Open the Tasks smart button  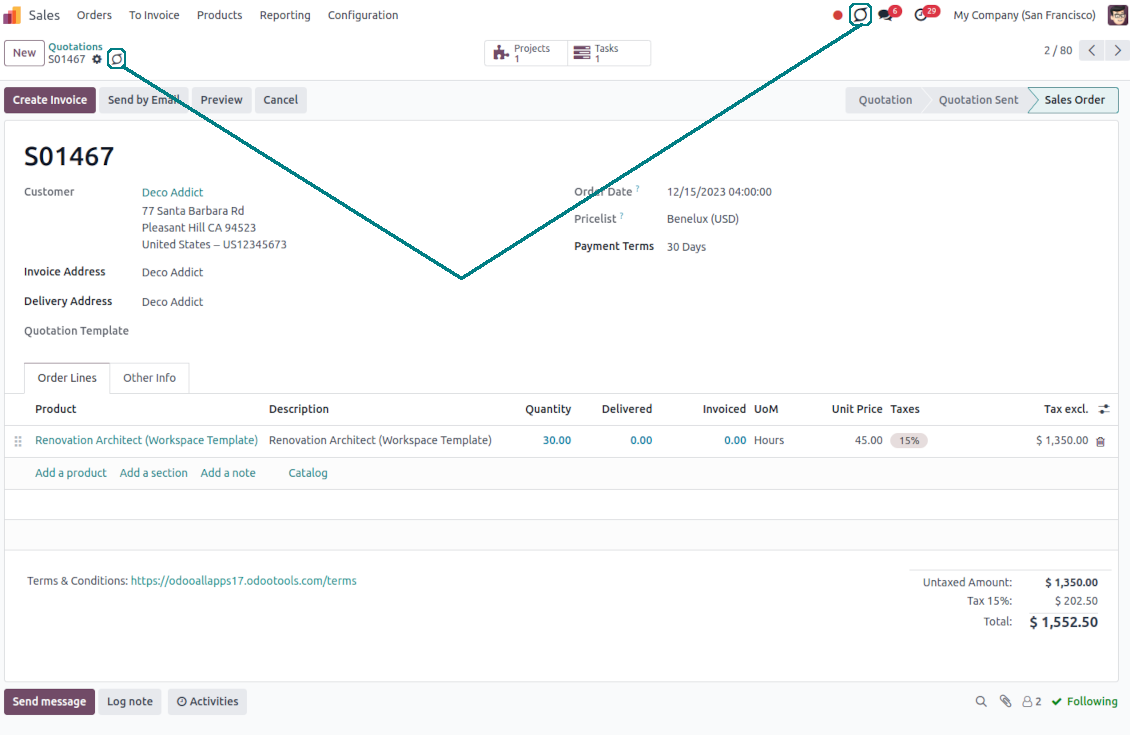point(609,53)
